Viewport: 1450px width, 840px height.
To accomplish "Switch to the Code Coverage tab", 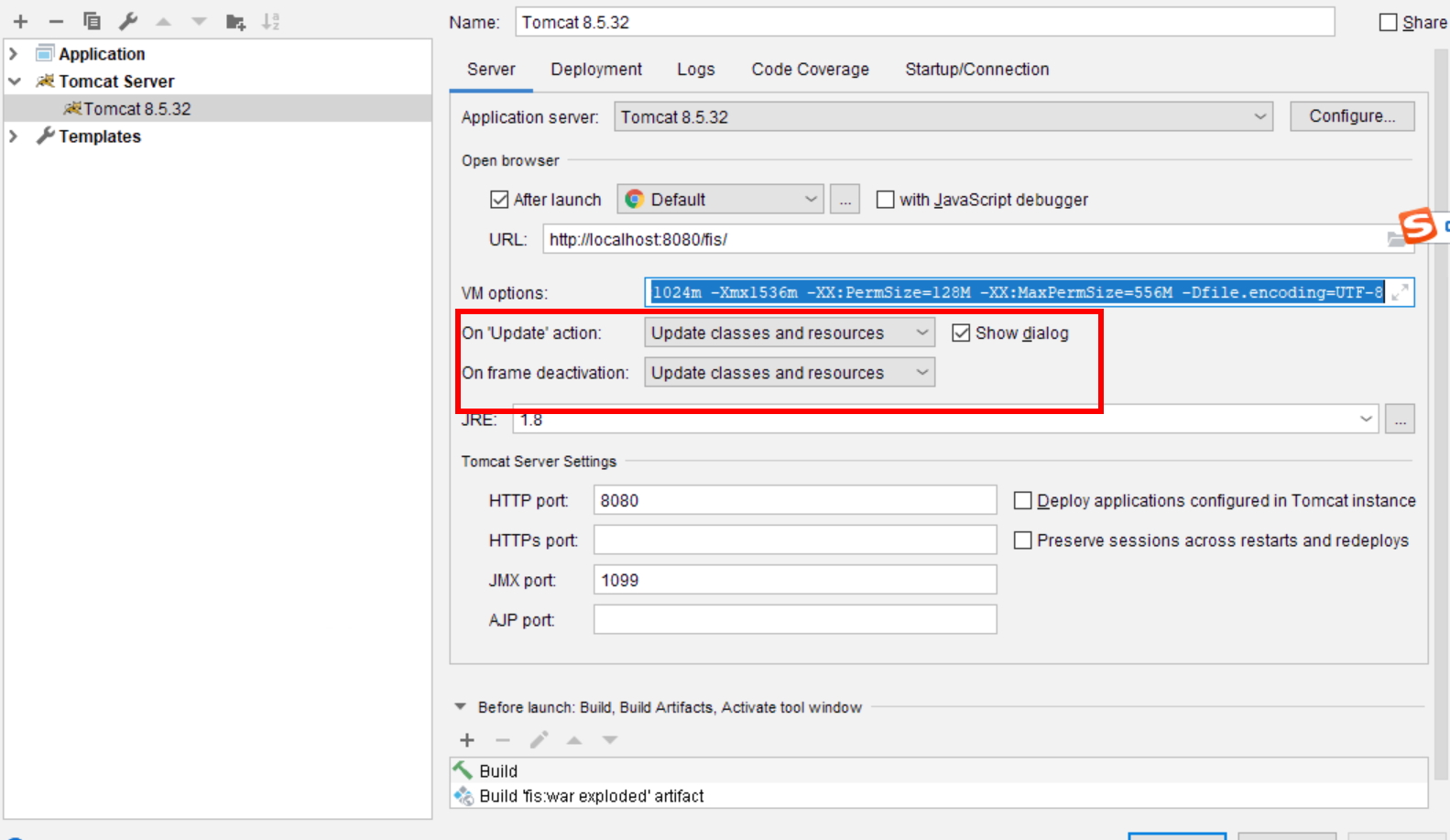I will click(x=811, y=70).
